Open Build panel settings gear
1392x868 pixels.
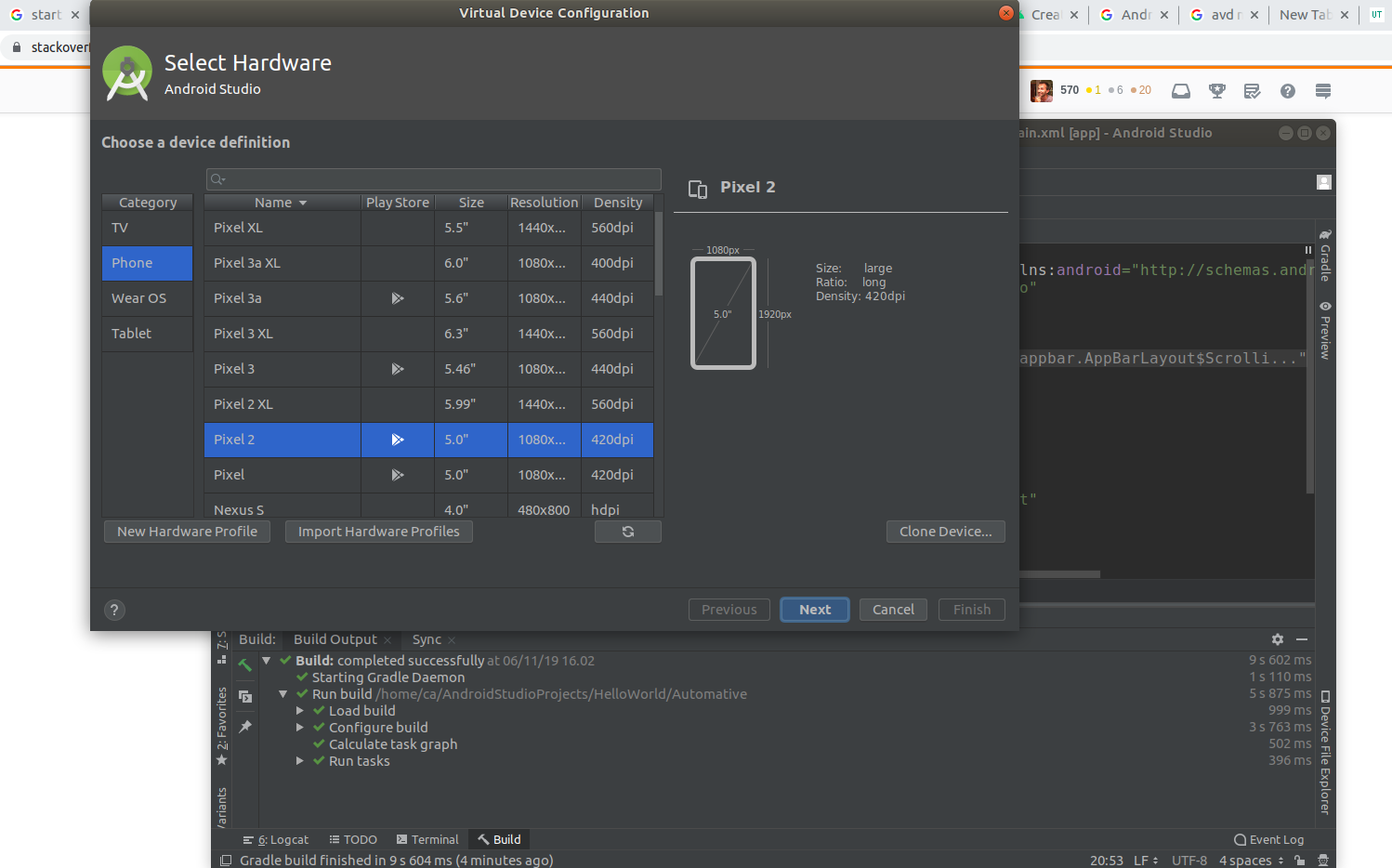coord(1278,639)
